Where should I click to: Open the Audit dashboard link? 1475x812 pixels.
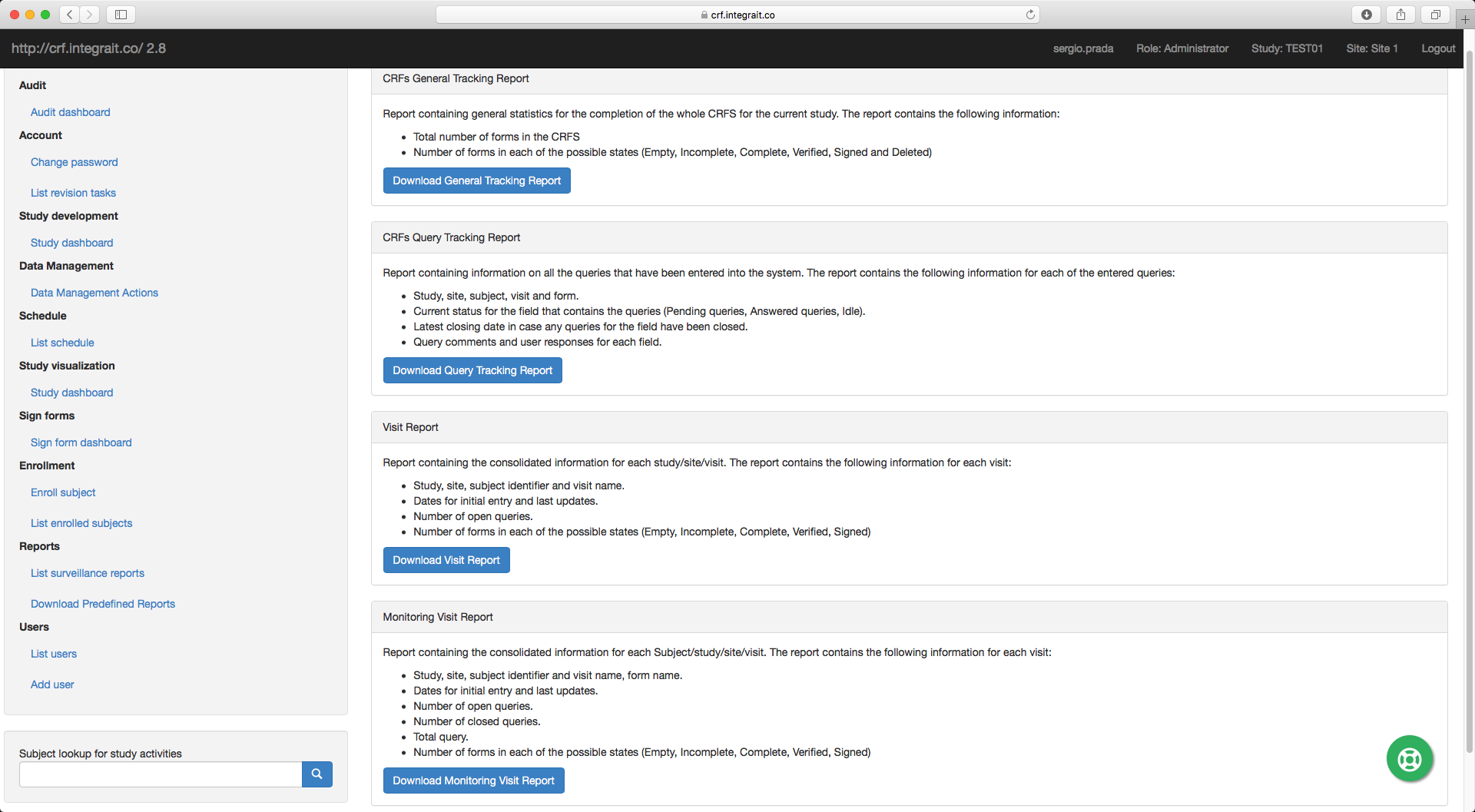pyautogui.click(x=70, y=112)
